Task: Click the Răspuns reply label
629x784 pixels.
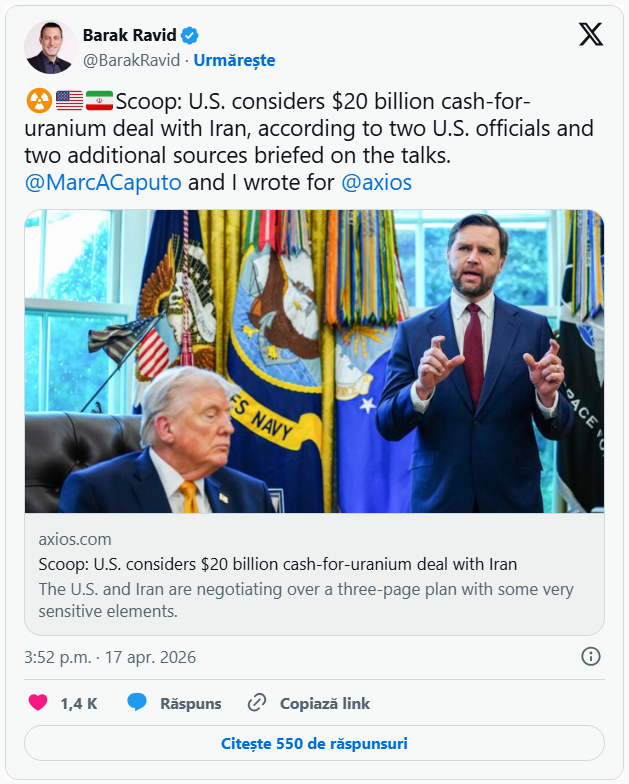Action: coord(191,703)
